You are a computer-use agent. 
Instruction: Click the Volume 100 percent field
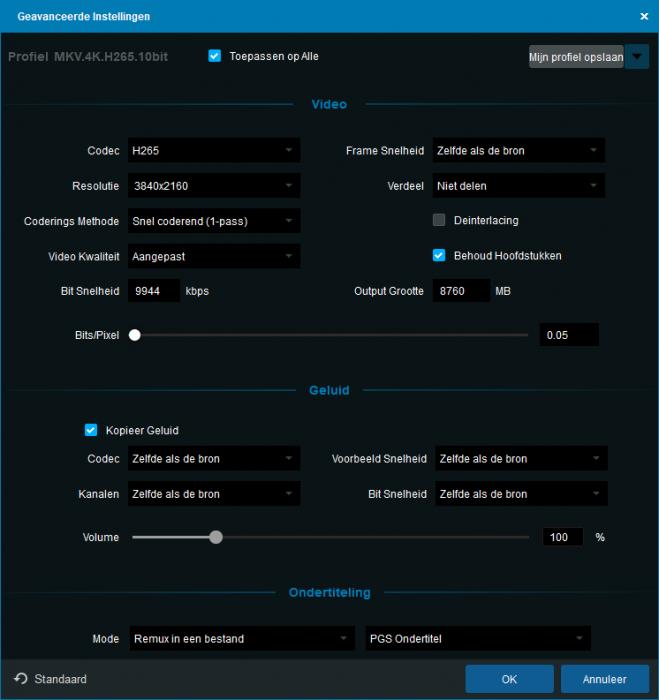(x=563, y=537)
